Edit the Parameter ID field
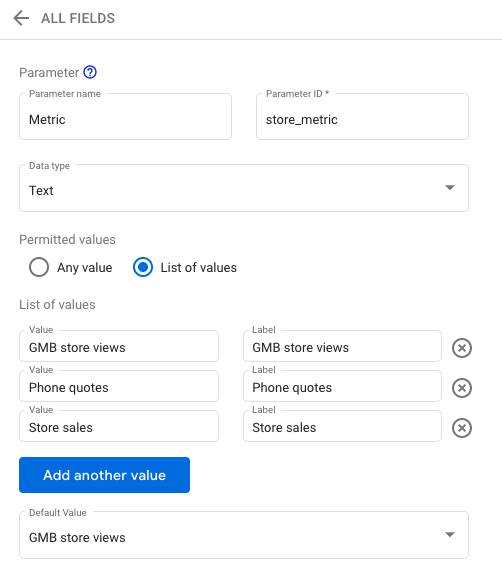Image resolution: width=502 pixels, height=566 pixels. (362, 117)
